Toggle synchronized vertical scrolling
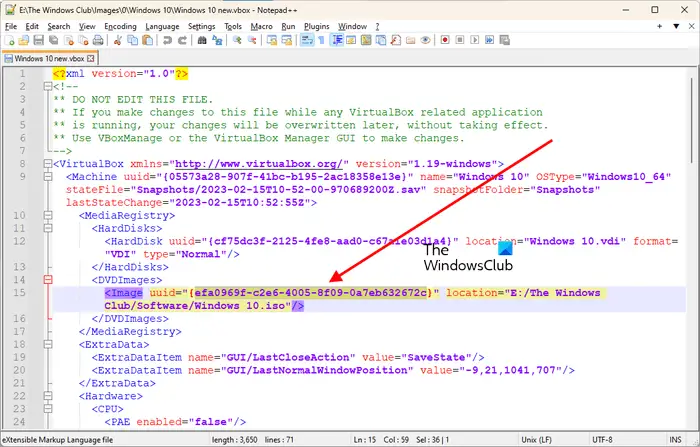Screen dimensions: 700x447 pos(271,40)
